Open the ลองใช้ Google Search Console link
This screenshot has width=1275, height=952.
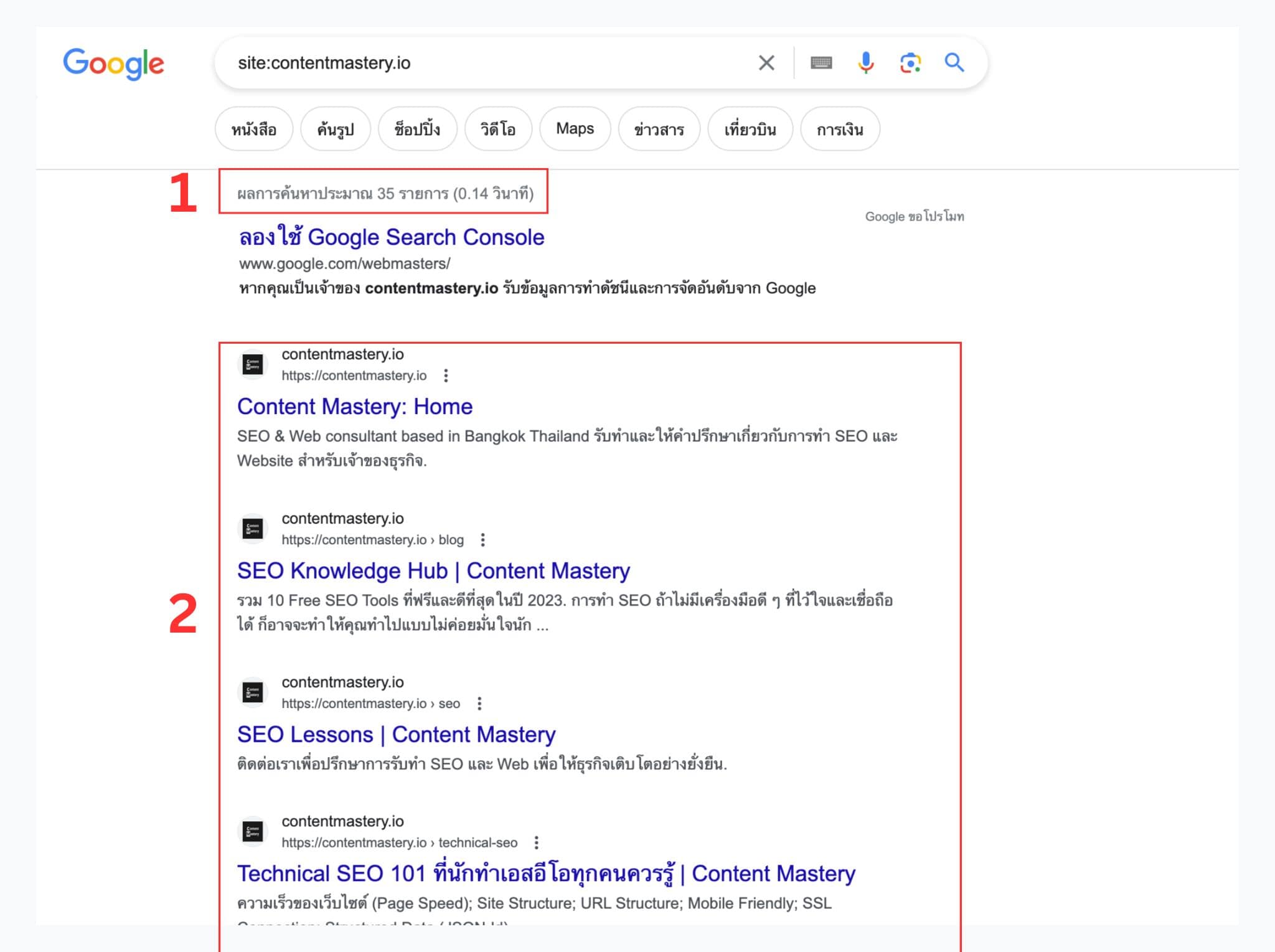392,237
